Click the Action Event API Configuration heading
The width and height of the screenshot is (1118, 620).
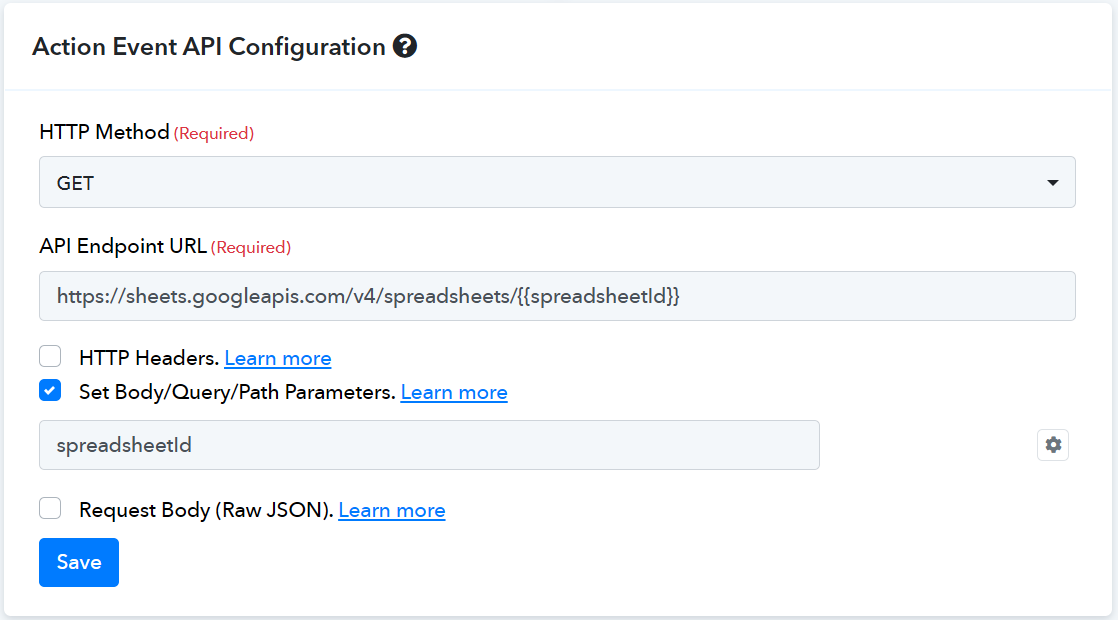click(209, 46)
